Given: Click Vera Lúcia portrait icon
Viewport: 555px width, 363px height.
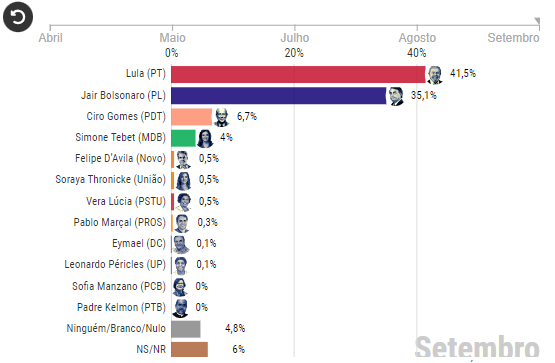Looking at the screenshot, I should pyautogui.click(x=184, y=202).
